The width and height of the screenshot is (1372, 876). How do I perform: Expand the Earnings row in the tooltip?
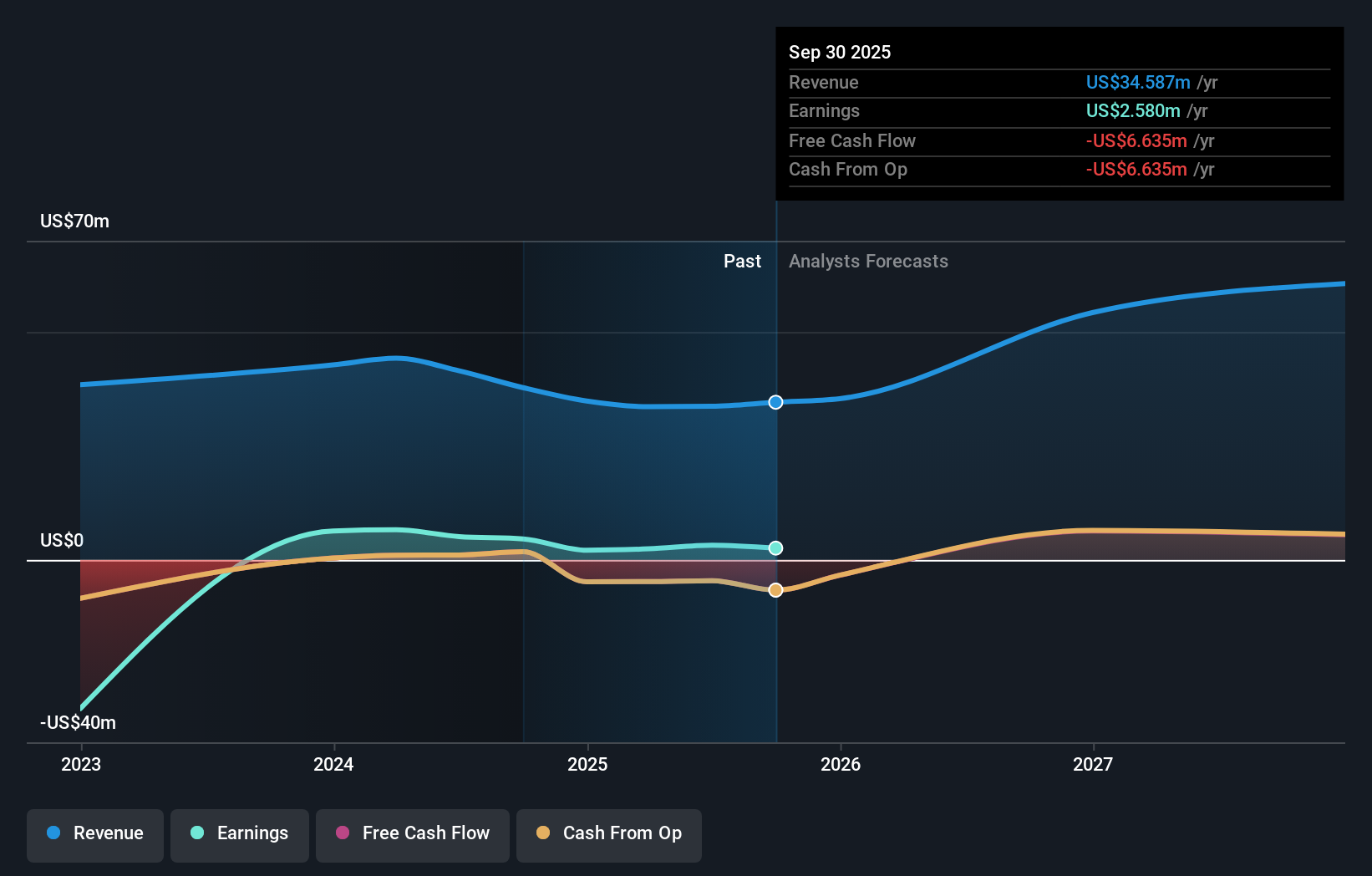pyautogui.click(x=825, y=110)
